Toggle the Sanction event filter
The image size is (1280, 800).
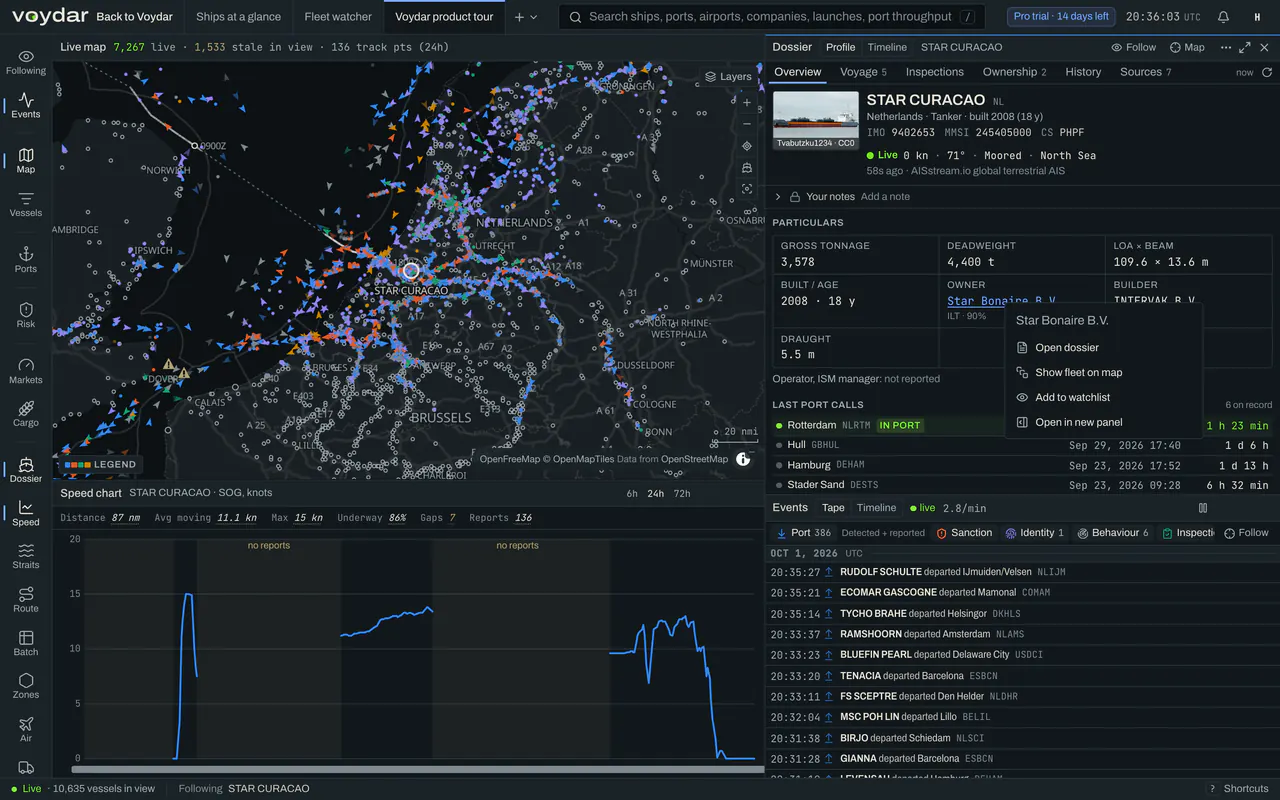(964, 533)
